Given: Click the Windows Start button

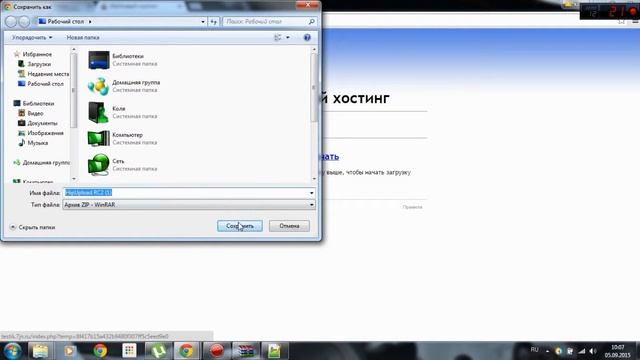Looking at the screenshot, I should coord(12,351).
